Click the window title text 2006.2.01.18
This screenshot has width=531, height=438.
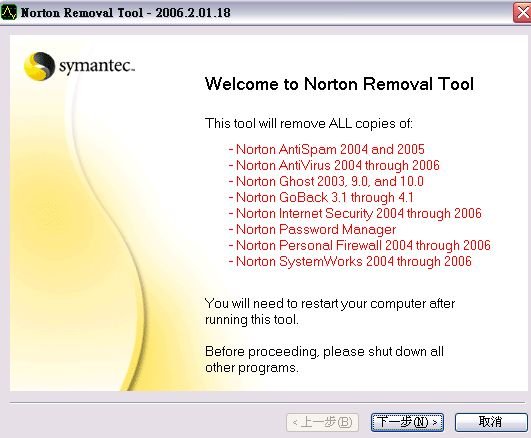tap(193, 13)
